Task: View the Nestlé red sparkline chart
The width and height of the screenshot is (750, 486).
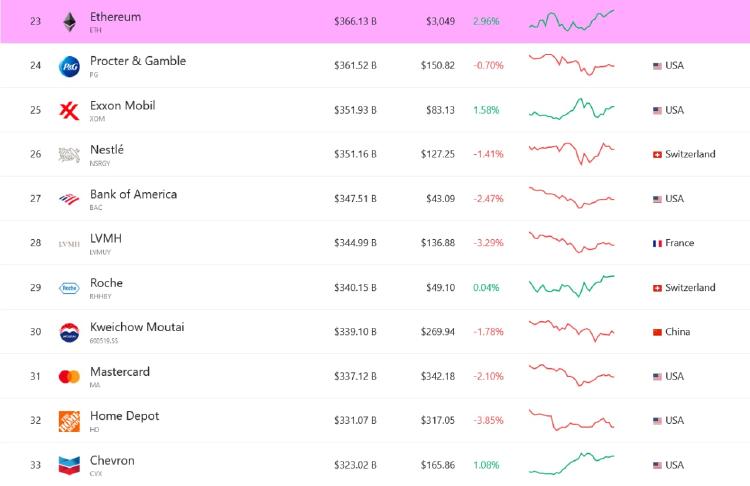Action: click(x=572, y=153)
